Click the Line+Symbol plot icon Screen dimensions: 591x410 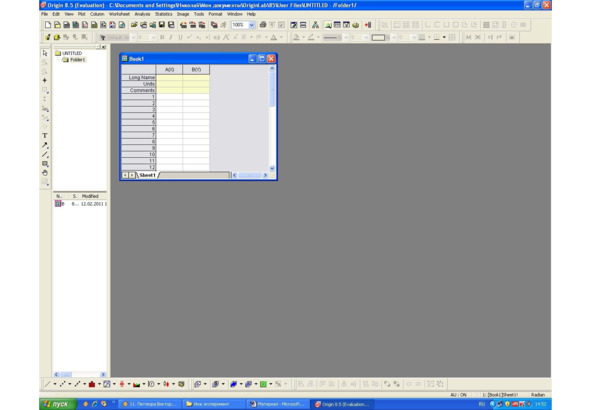[x=77, y=384]
